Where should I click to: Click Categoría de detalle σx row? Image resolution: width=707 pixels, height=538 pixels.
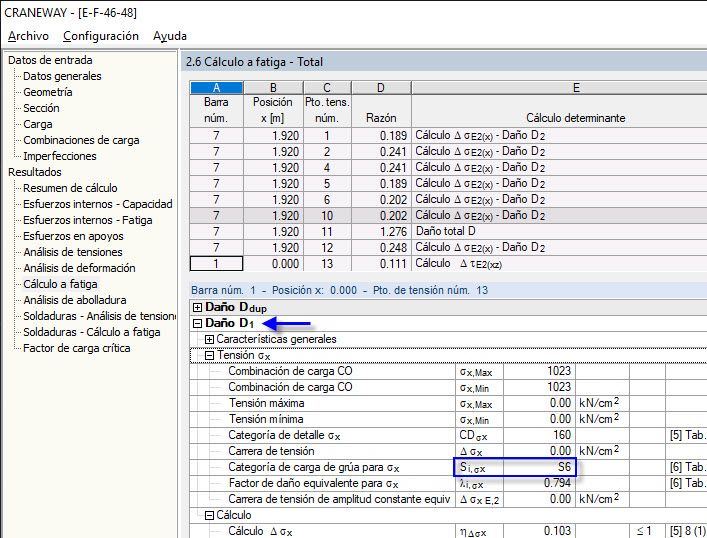(x=448, y=436)
